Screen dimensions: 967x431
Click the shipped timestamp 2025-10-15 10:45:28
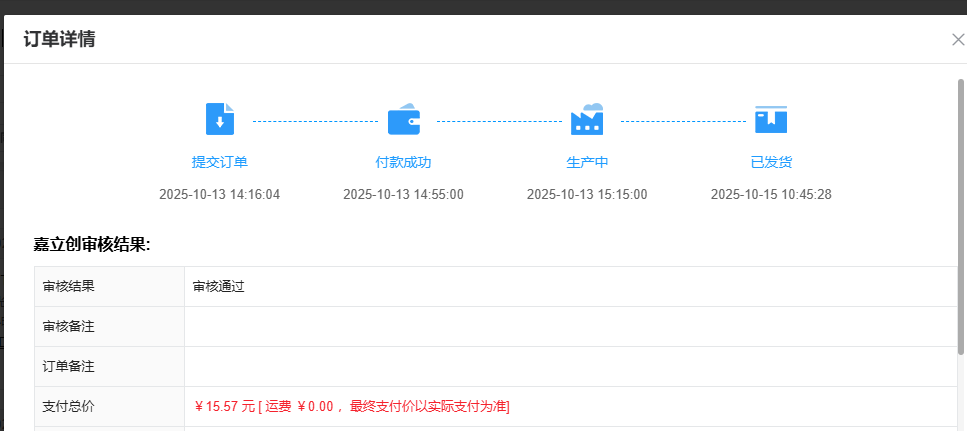771,194
